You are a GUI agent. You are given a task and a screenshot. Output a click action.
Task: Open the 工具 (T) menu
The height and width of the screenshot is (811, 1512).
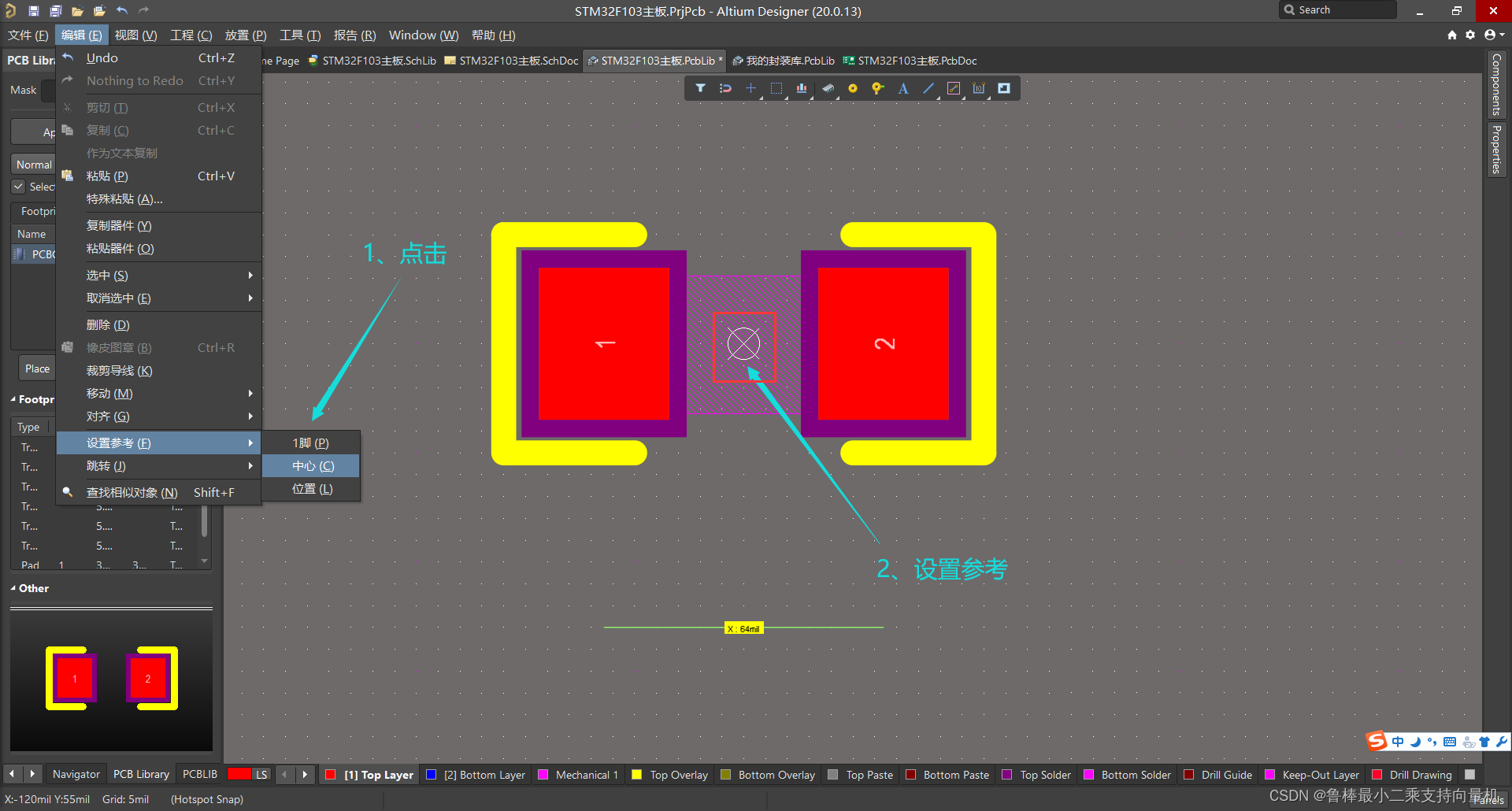click(300, 35)
